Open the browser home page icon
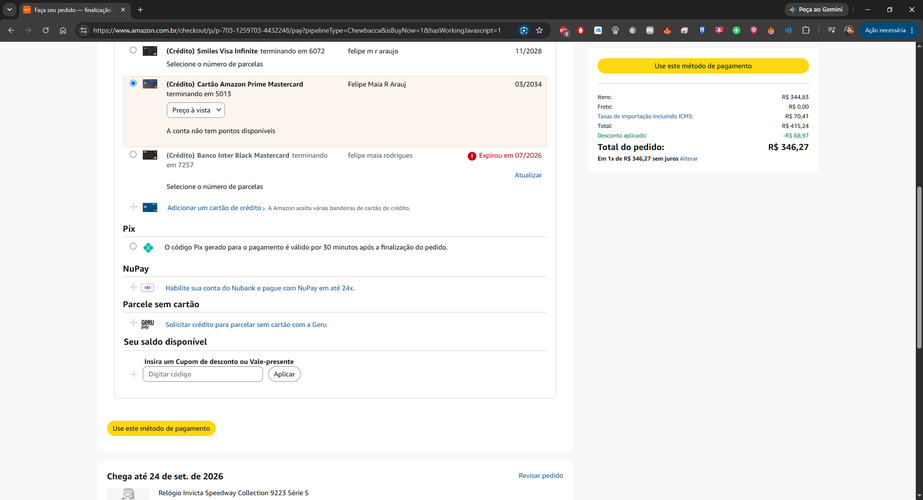 [x=63, y=30]
